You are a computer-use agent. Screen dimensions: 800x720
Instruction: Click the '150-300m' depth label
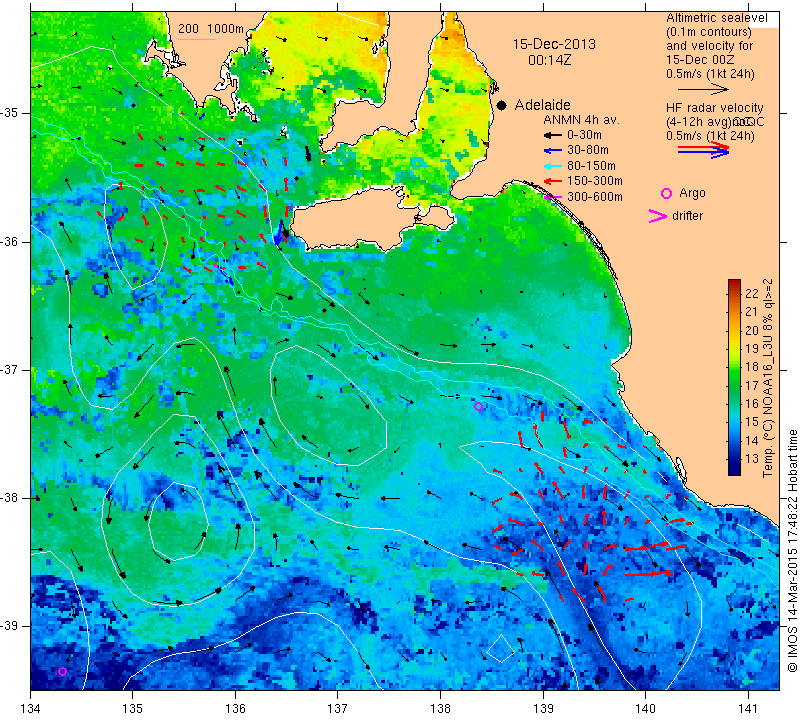tap(594, 181)
